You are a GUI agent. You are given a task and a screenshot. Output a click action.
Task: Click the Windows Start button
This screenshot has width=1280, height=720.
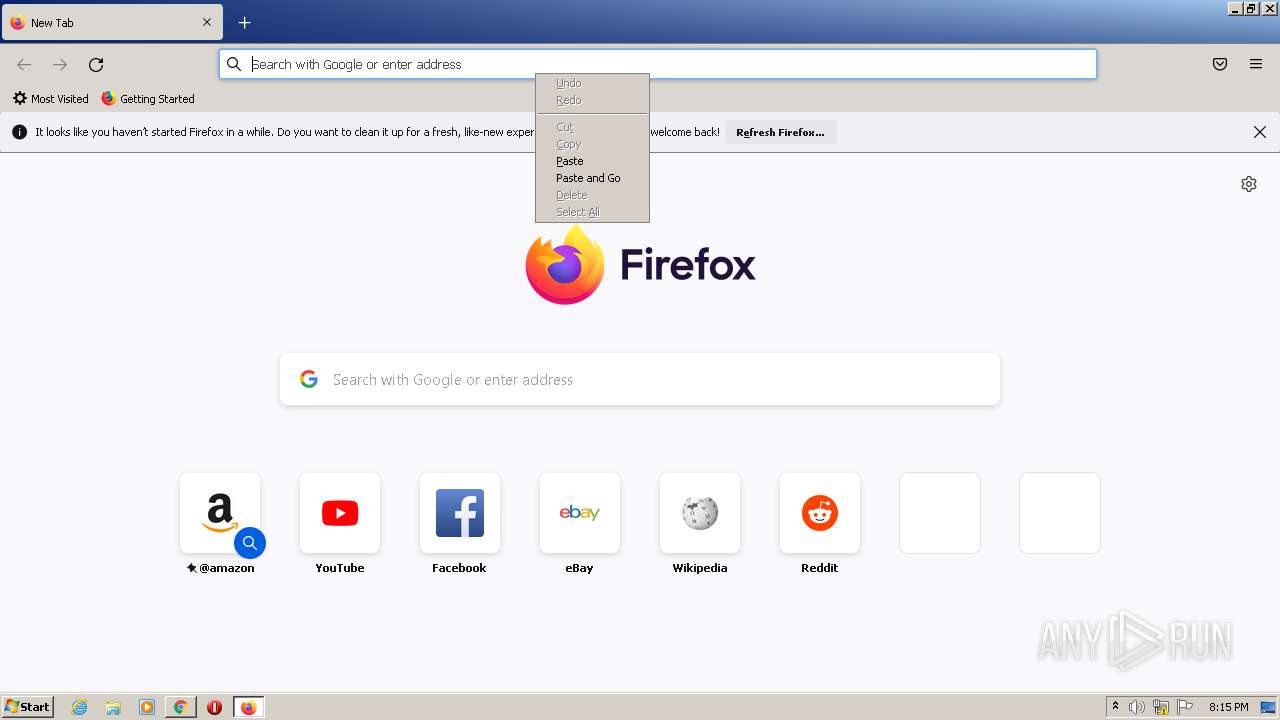tap(27, 707)
